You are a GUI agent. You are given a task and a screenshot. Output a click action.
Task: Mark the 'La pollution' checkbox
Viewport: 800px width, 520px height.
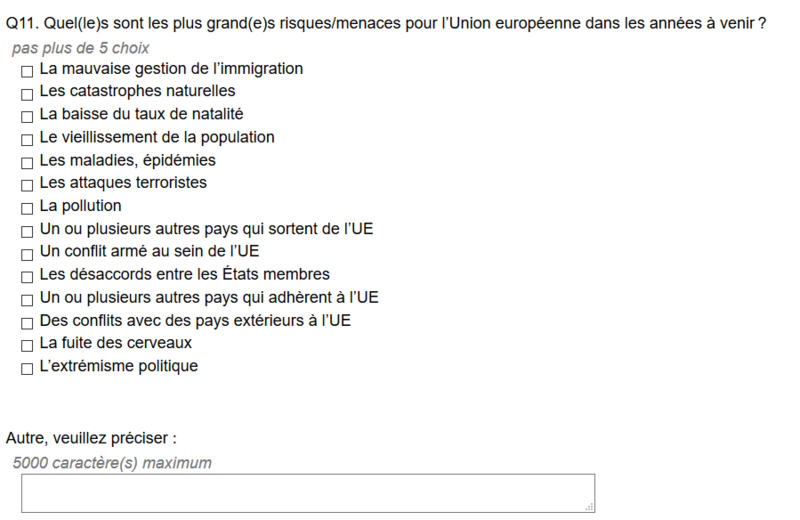click(27, 209)
